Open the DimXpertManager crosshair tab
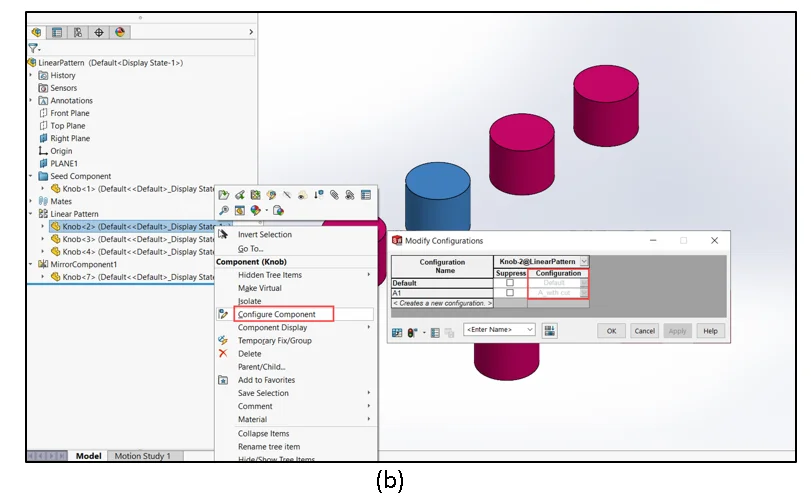Screen dimensions: 811x501 point(99,32)
